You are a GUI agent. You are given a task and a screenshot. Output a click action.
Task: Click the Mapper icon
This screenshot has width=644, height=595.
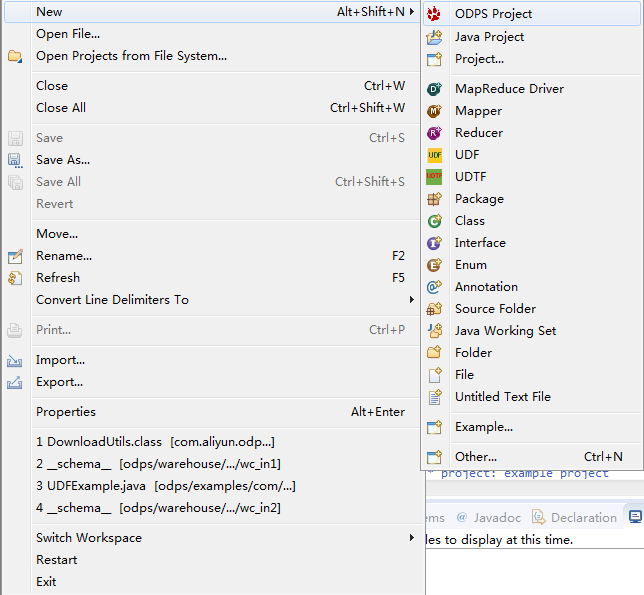point(434,111)
